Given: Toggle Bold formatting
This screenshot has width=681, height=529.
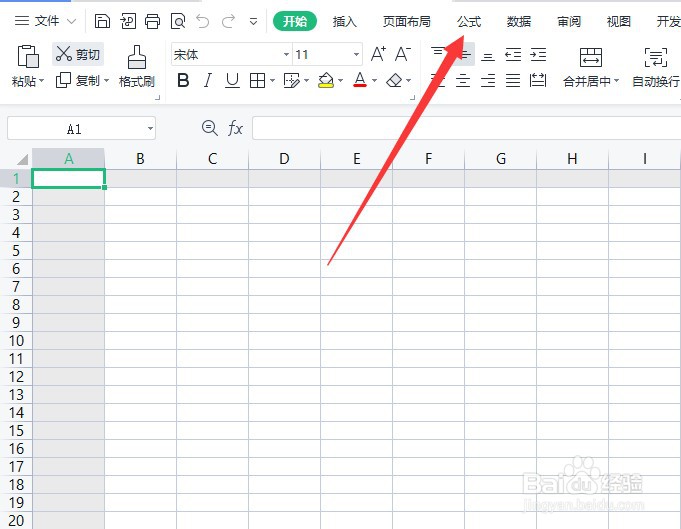Looking at the screenshot, I should (x=183, y=80).
